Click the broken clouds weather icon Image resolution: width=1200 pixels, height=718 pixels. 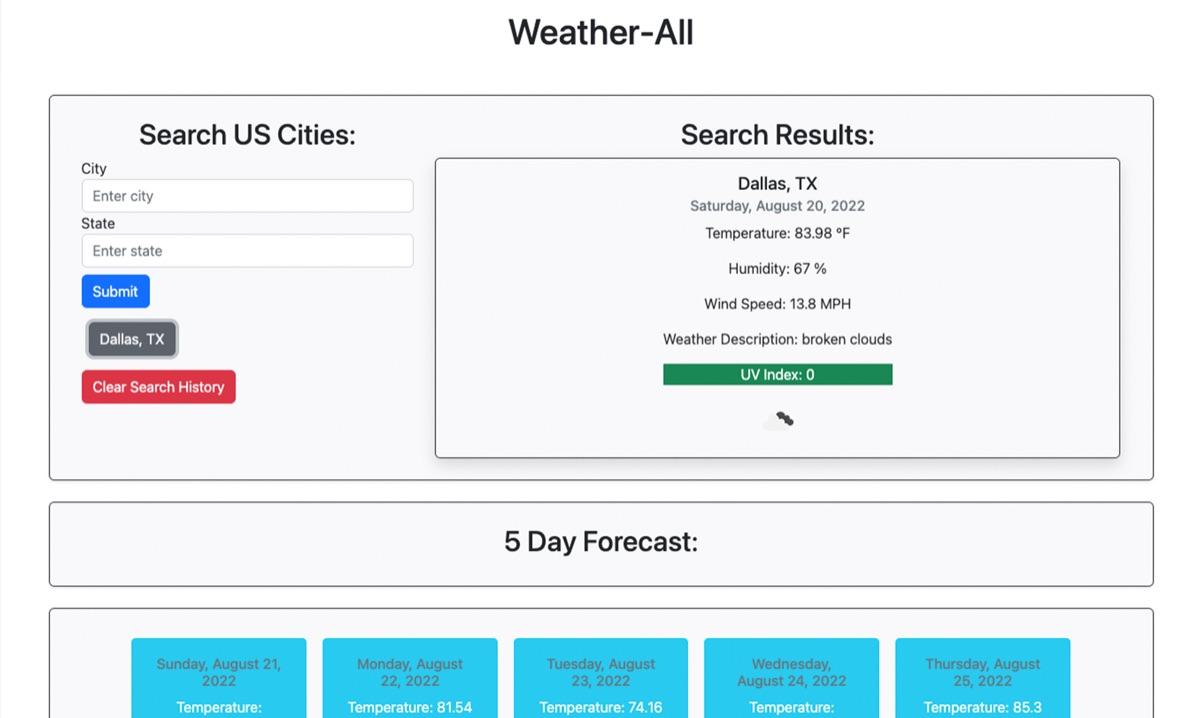(x=778, y=420)
